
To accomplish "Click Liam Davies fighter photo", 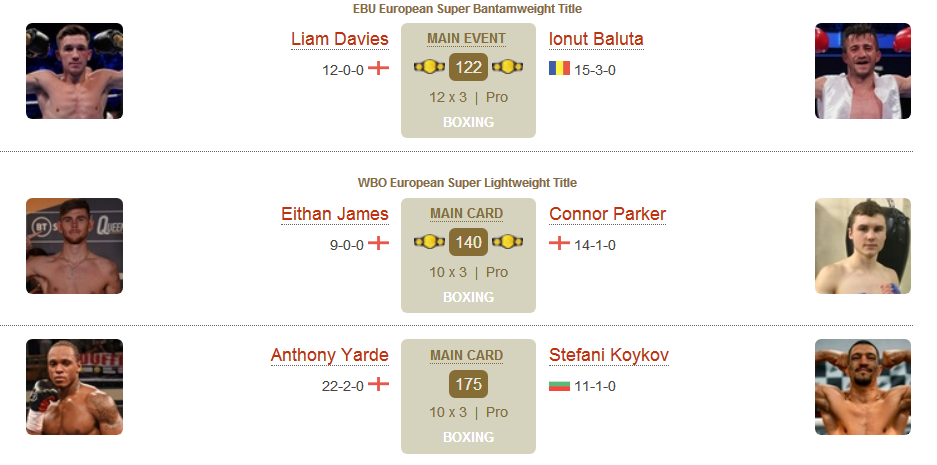I will tap(74, 71).
